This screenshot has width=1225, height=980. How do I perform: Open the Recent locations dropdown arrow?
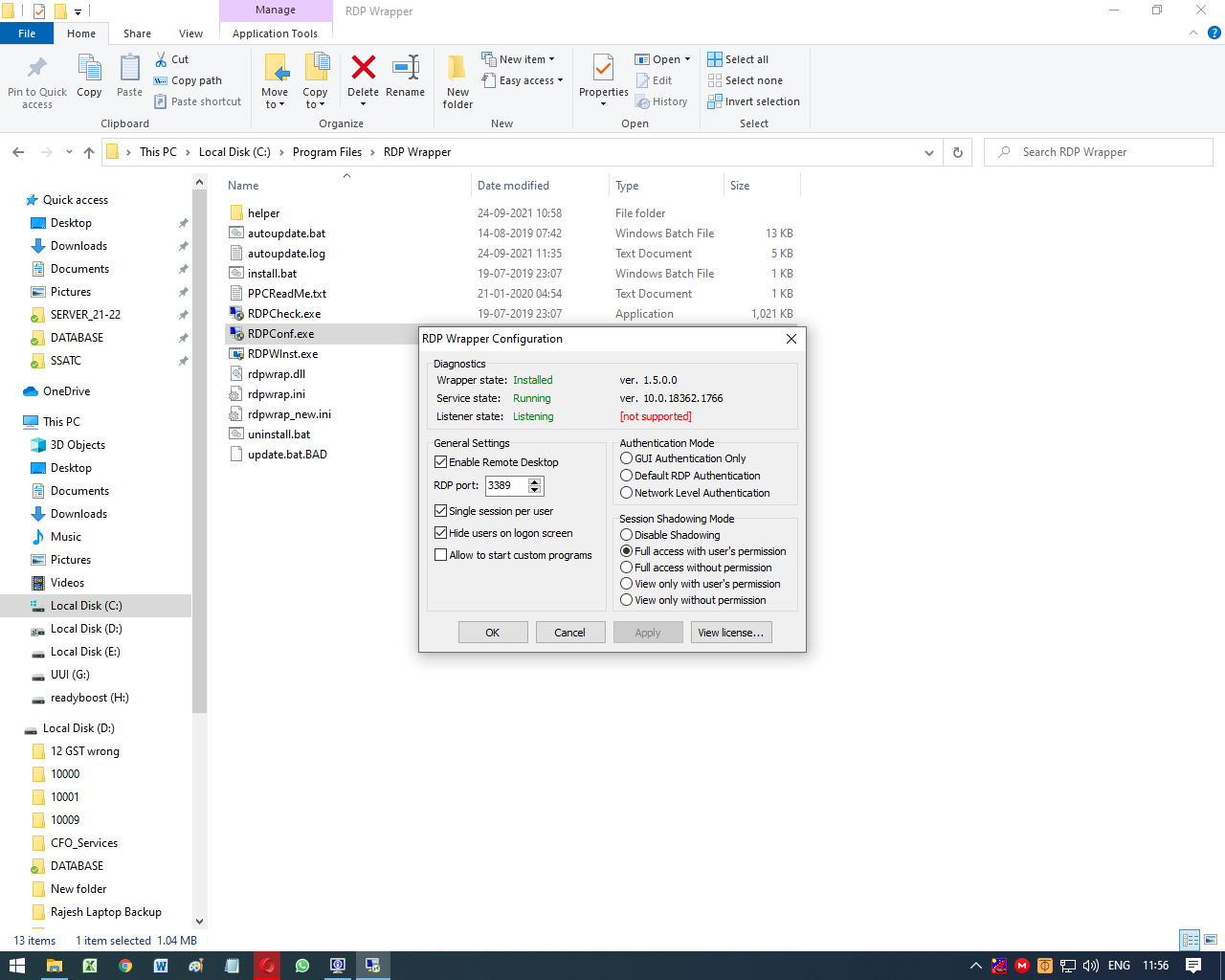point(69,152)
